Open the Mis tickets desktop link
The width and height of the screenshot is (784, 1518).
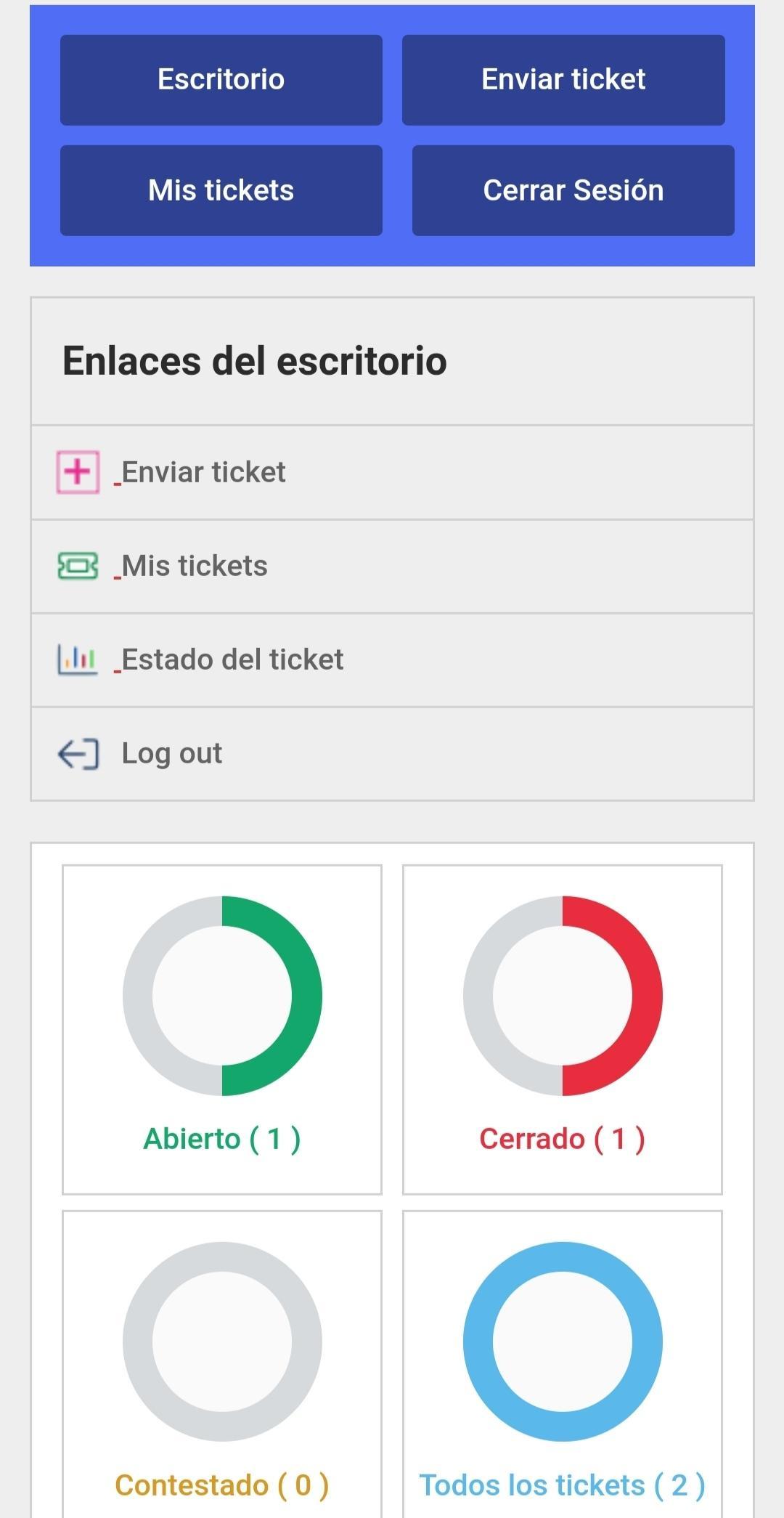[x=392, y=567]
